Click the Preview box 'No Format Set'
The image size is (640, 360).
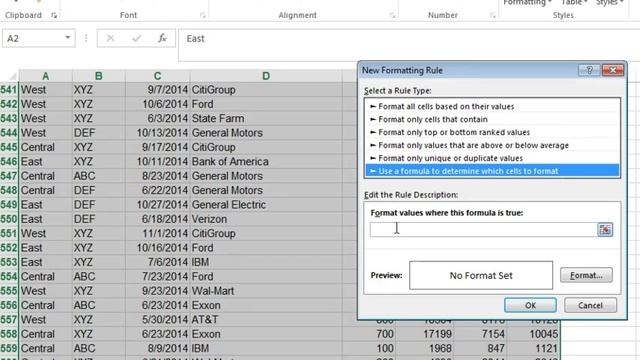[481, 276]
